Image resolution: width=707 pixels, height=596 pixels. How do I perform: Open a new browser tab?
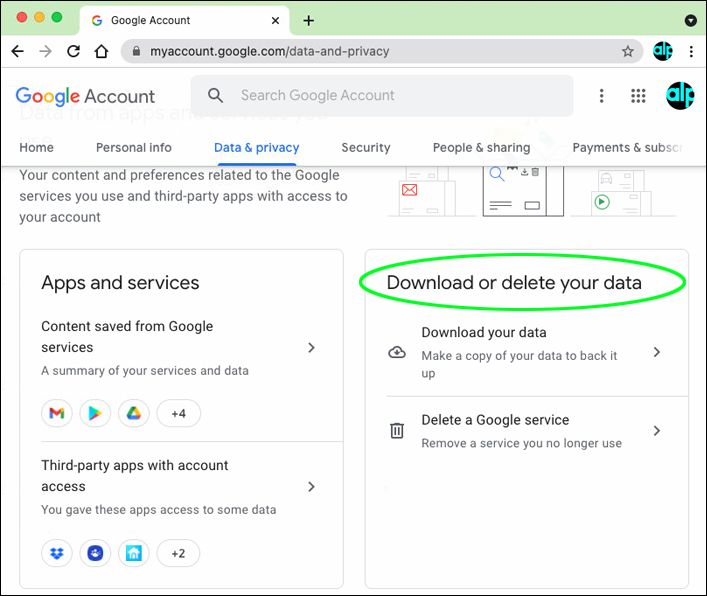tap(308, 20)
